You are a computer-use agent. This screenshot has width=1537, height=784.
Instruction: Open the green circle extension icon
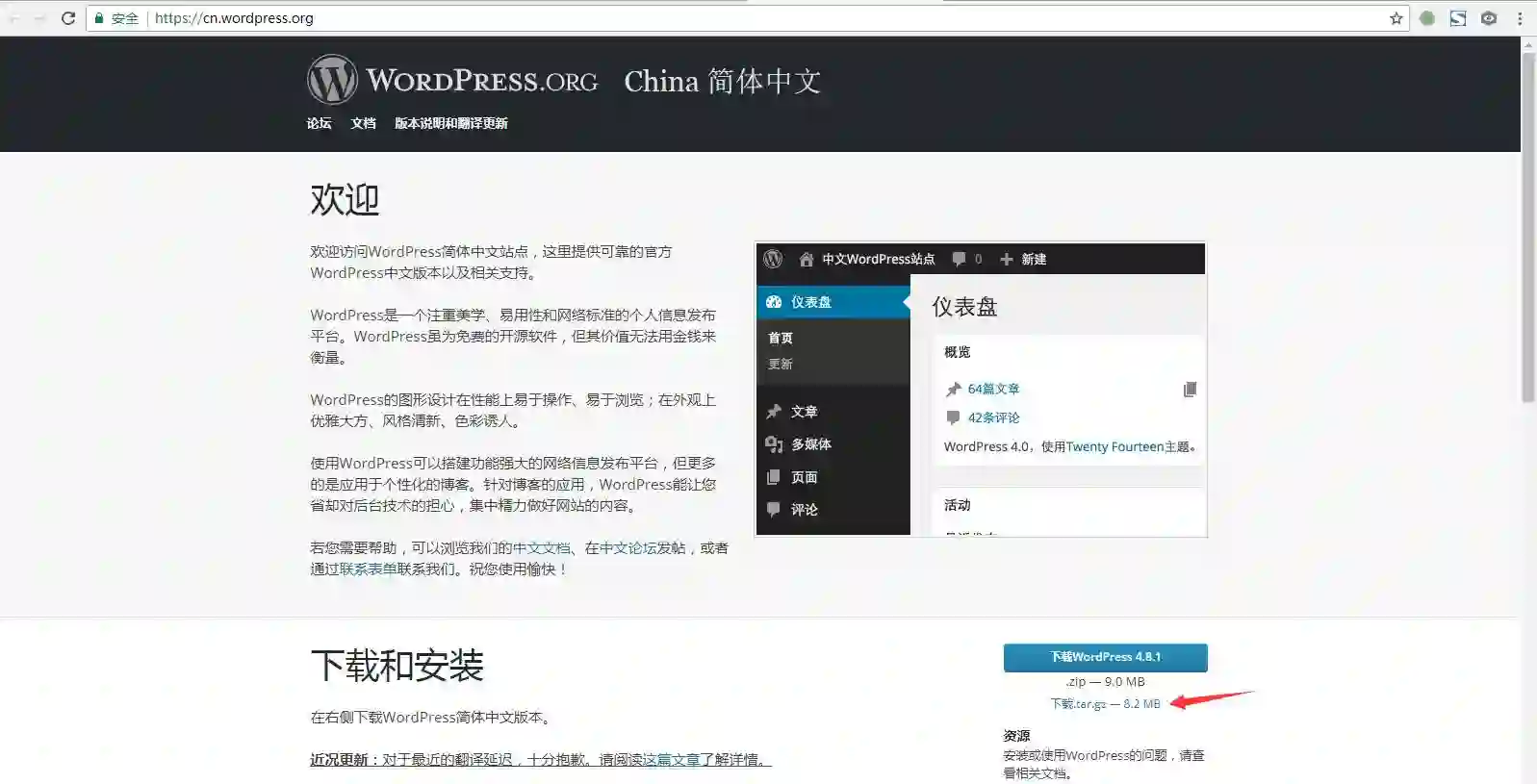[x=1427, y=18]
